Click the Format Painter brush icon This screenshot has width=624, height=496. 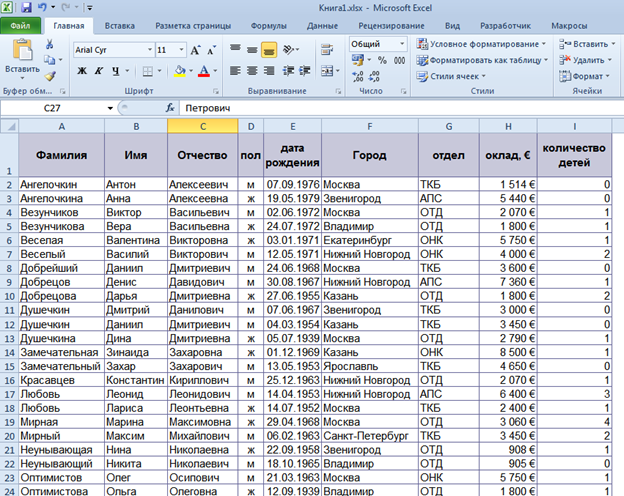tap(50, 75)
